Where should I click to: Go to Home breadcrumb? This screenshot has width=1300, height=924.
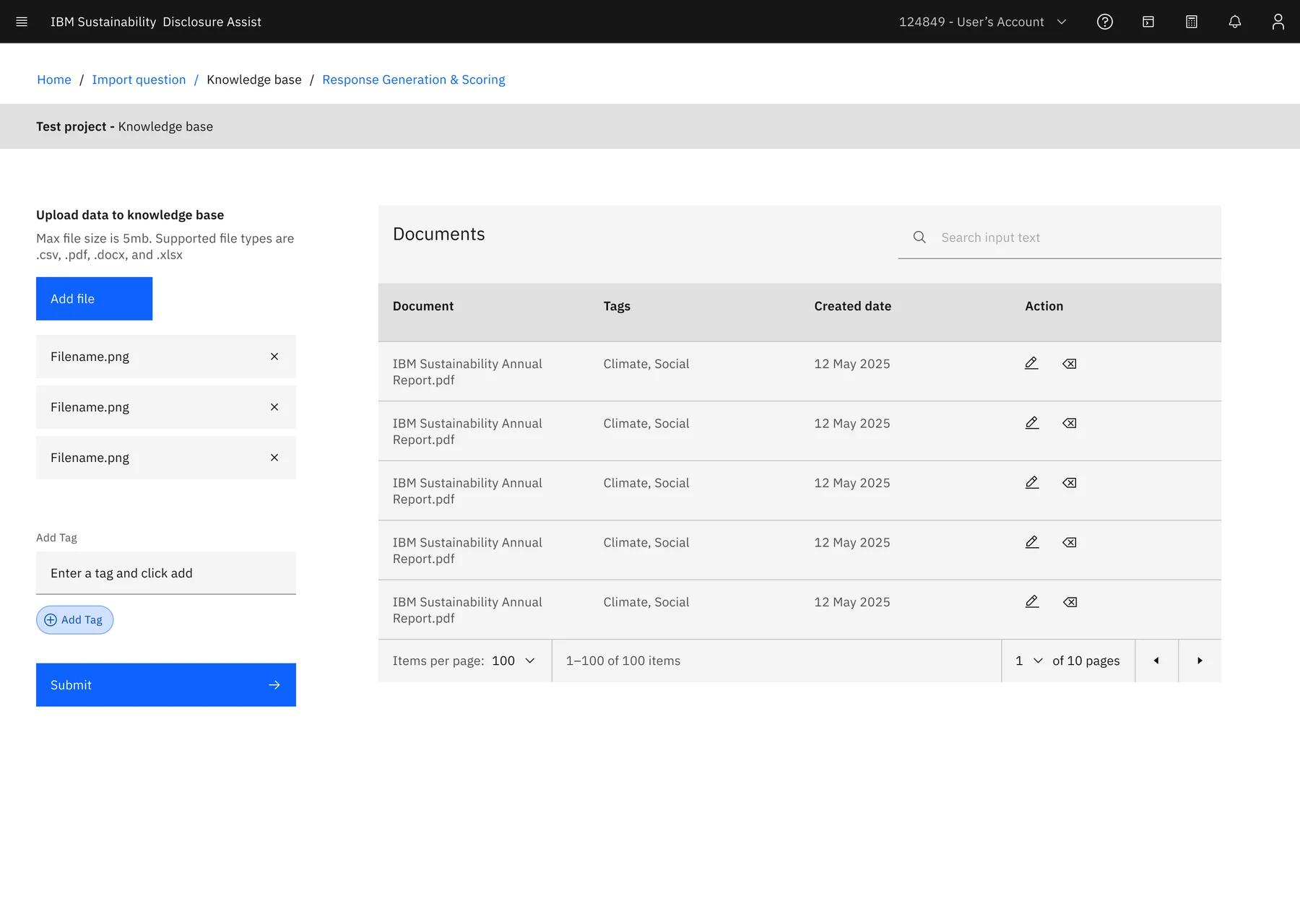pos(54,79)
